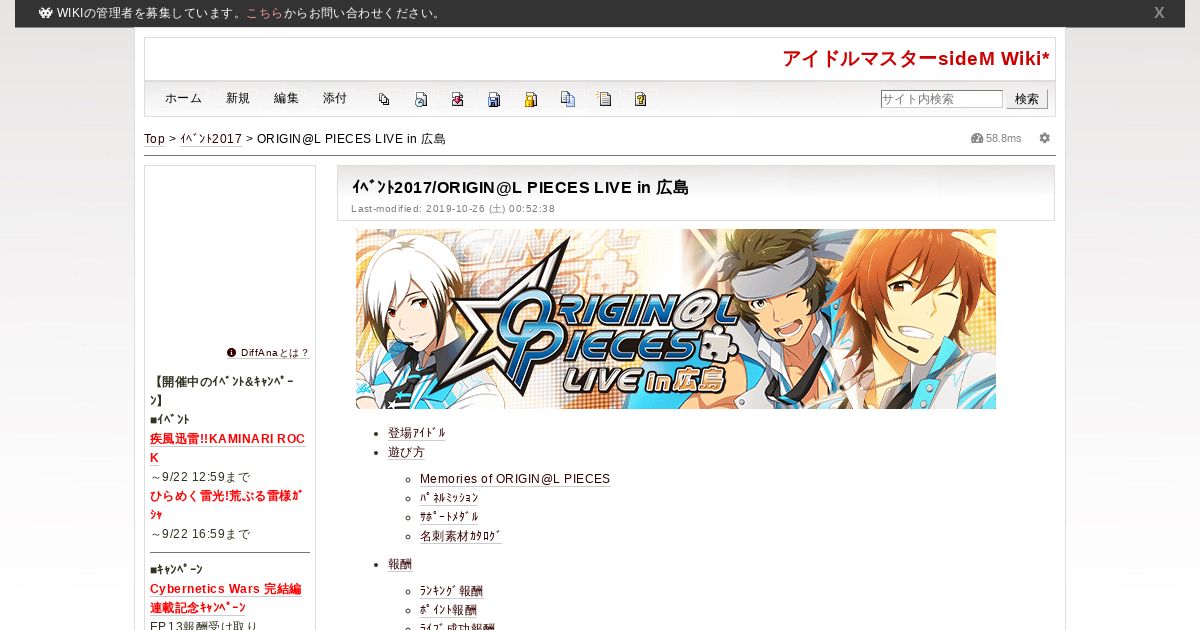1200x630 pixels.
Task: Click the info circle icon beside DiffAna
Action: (231, 353)
